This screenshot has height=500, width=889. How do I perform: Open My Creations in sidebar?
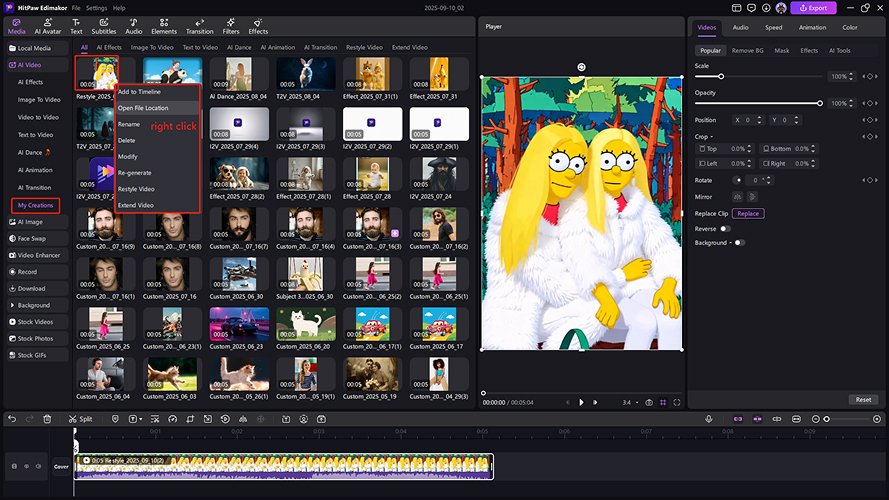[35, 205]
